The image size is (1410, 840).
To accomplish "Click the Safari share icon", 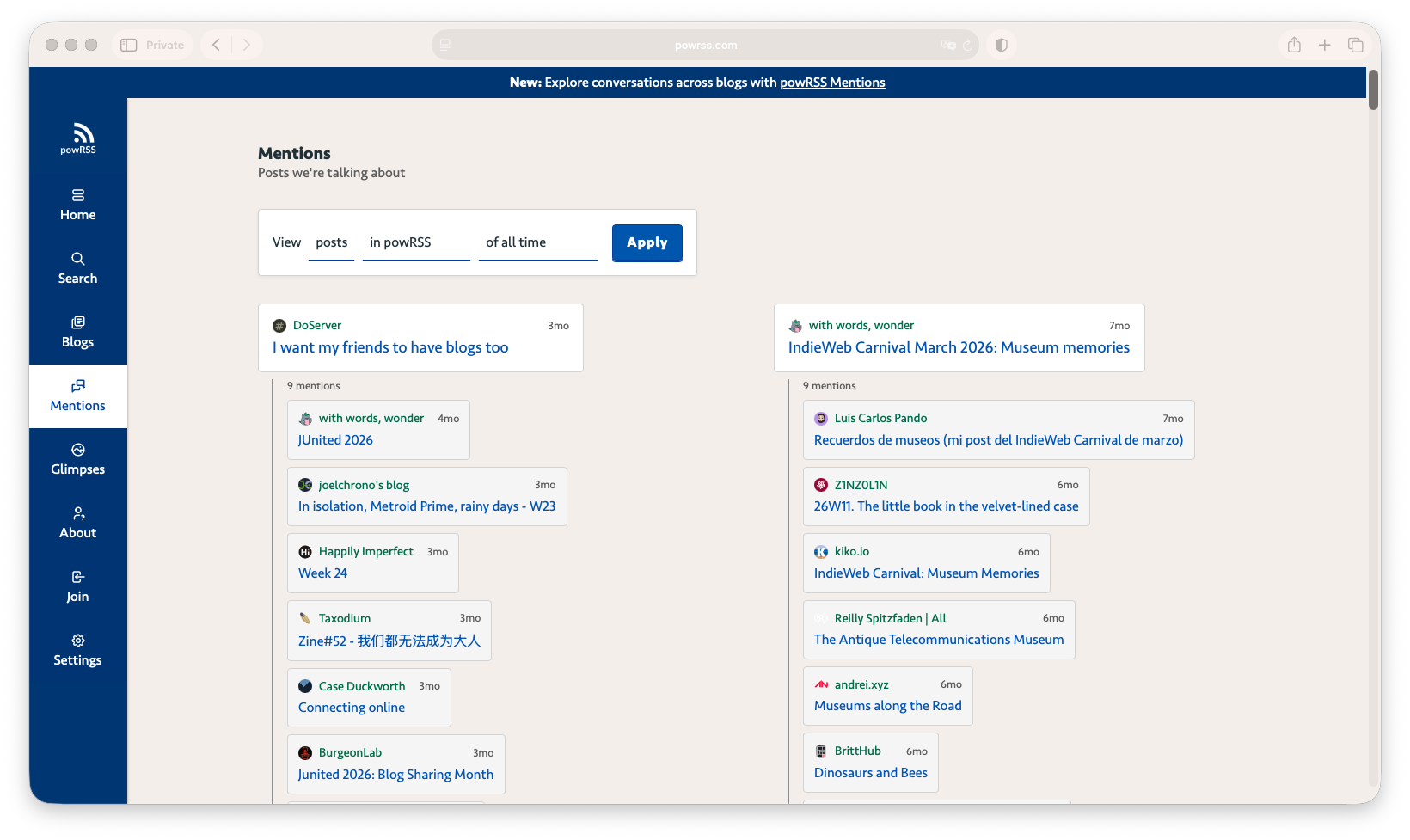I will (x=1294, y=45).
